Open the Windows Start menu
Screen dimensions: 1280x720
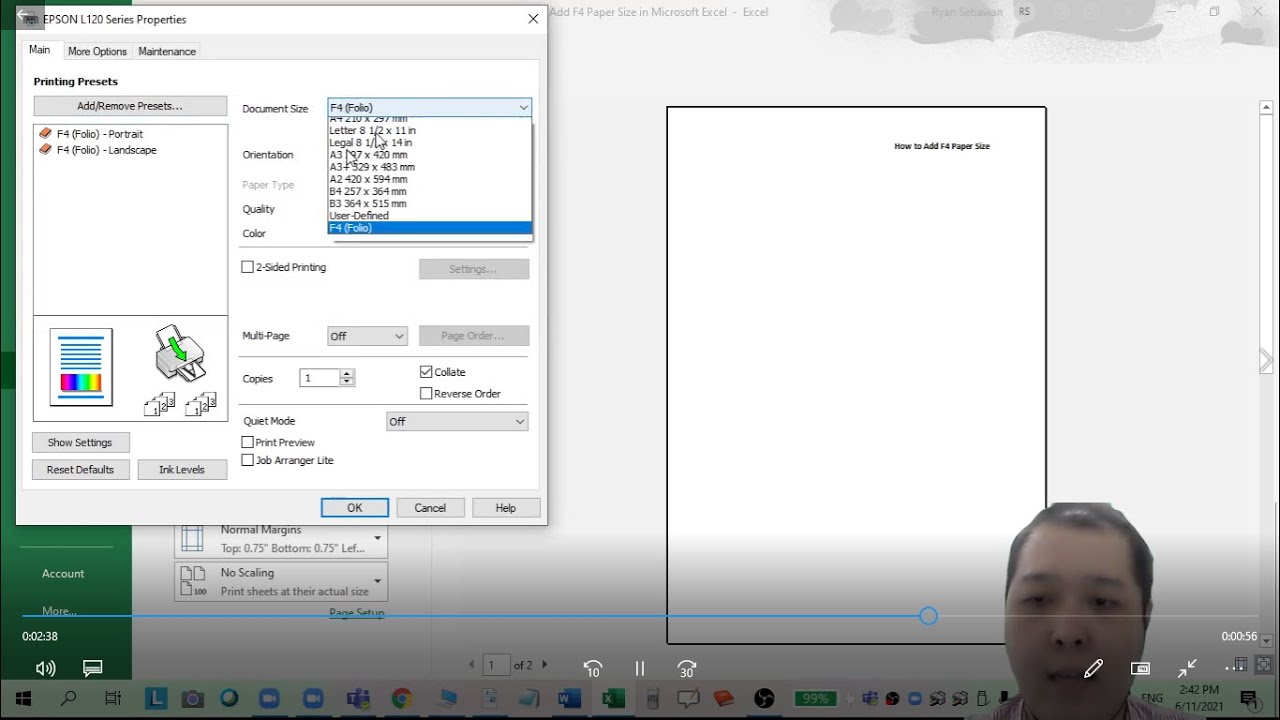pyautogui.click(x=23, y=698)
